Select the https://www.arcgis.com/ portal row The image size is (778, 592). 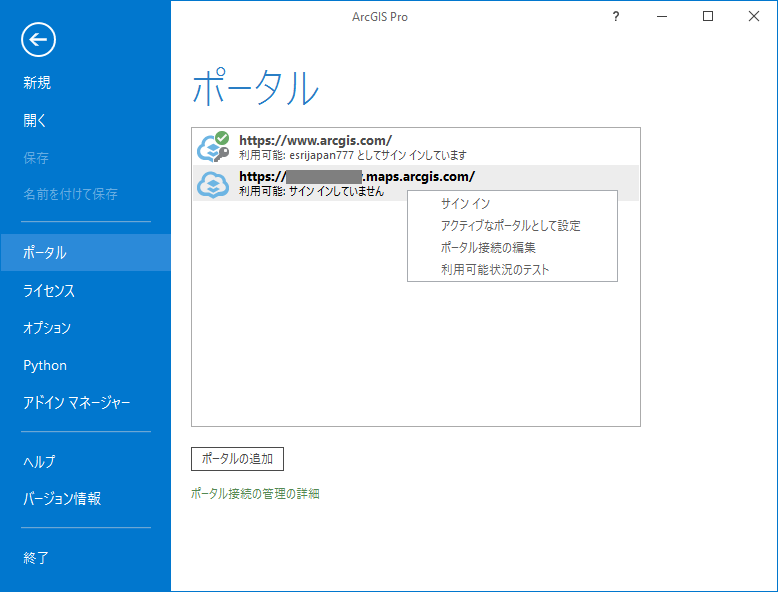point(416,147)
